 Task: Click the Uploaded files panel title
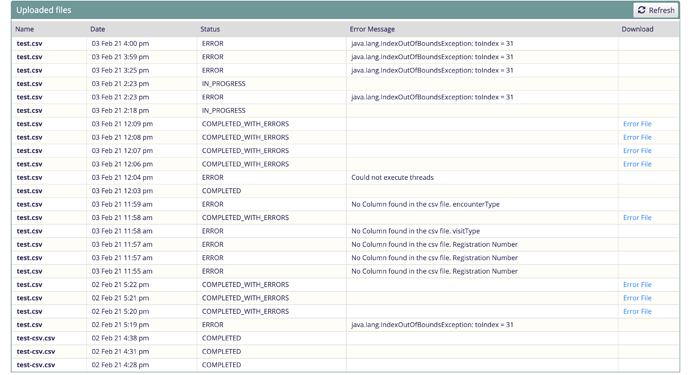44,10
